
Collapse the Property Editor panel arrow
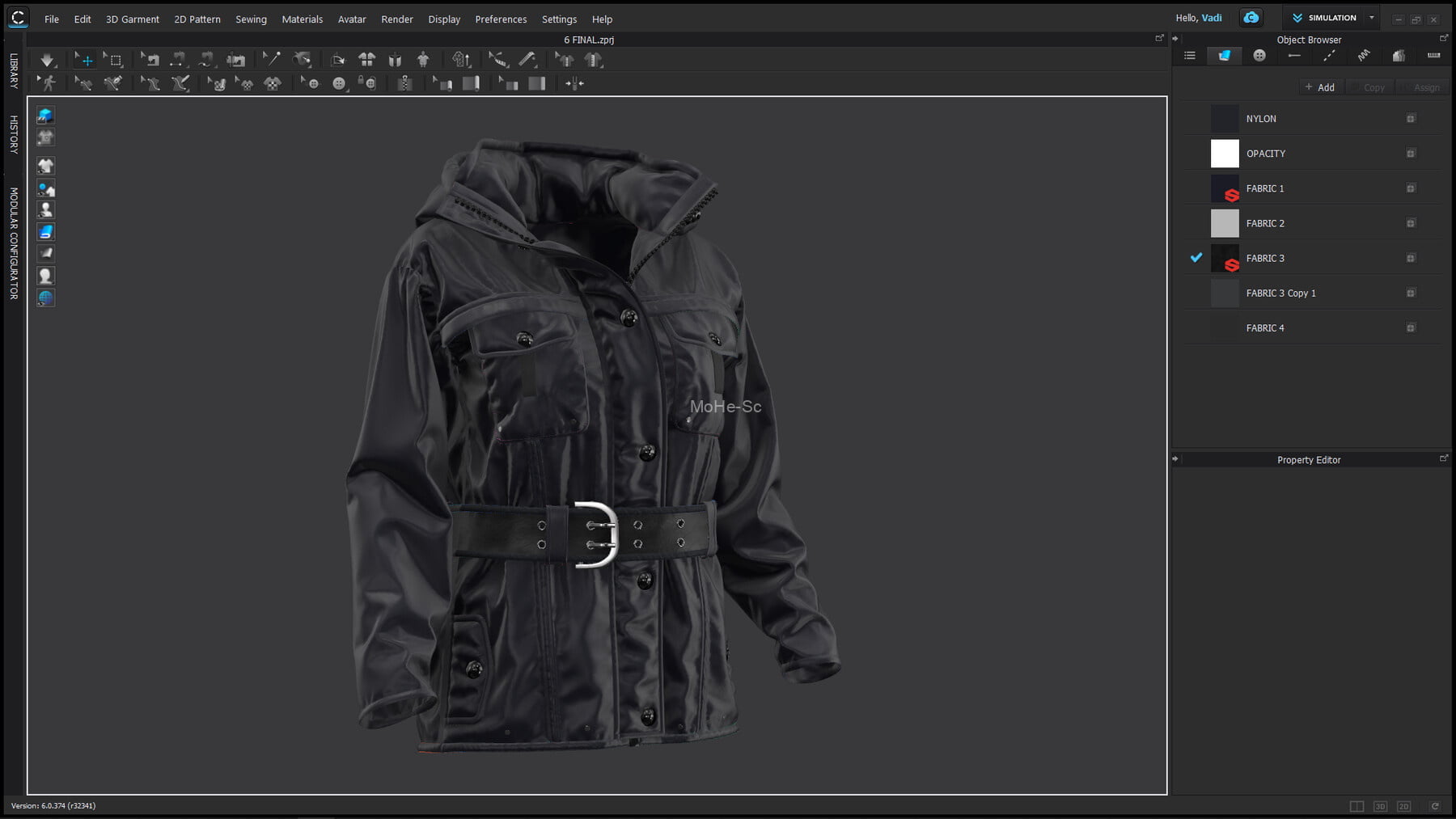[x=1175, y=459]
